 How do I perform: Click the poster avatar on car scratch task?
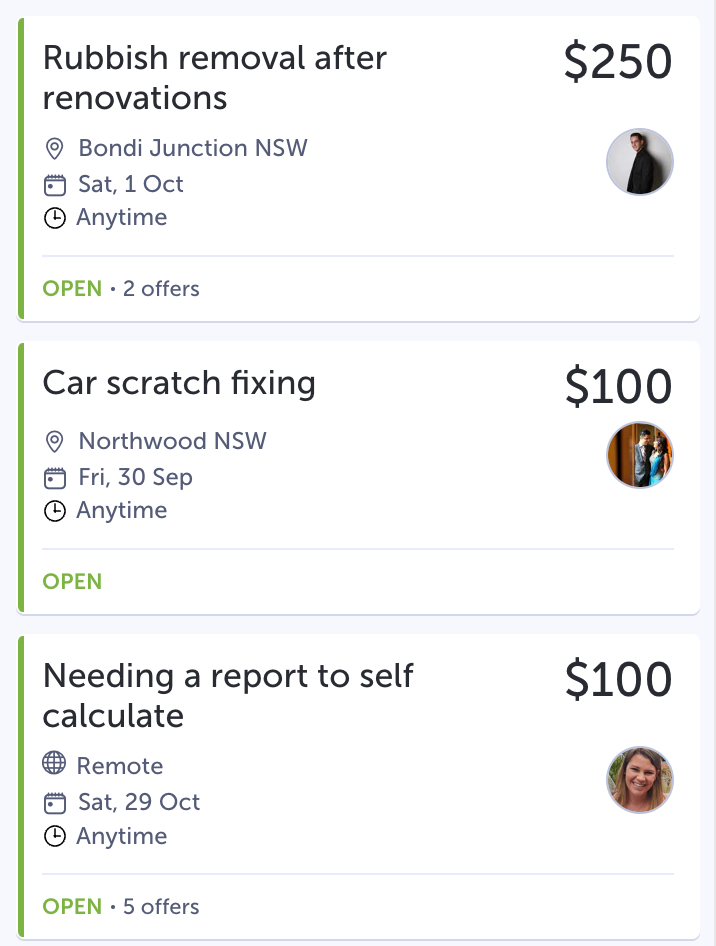(639, 454)
